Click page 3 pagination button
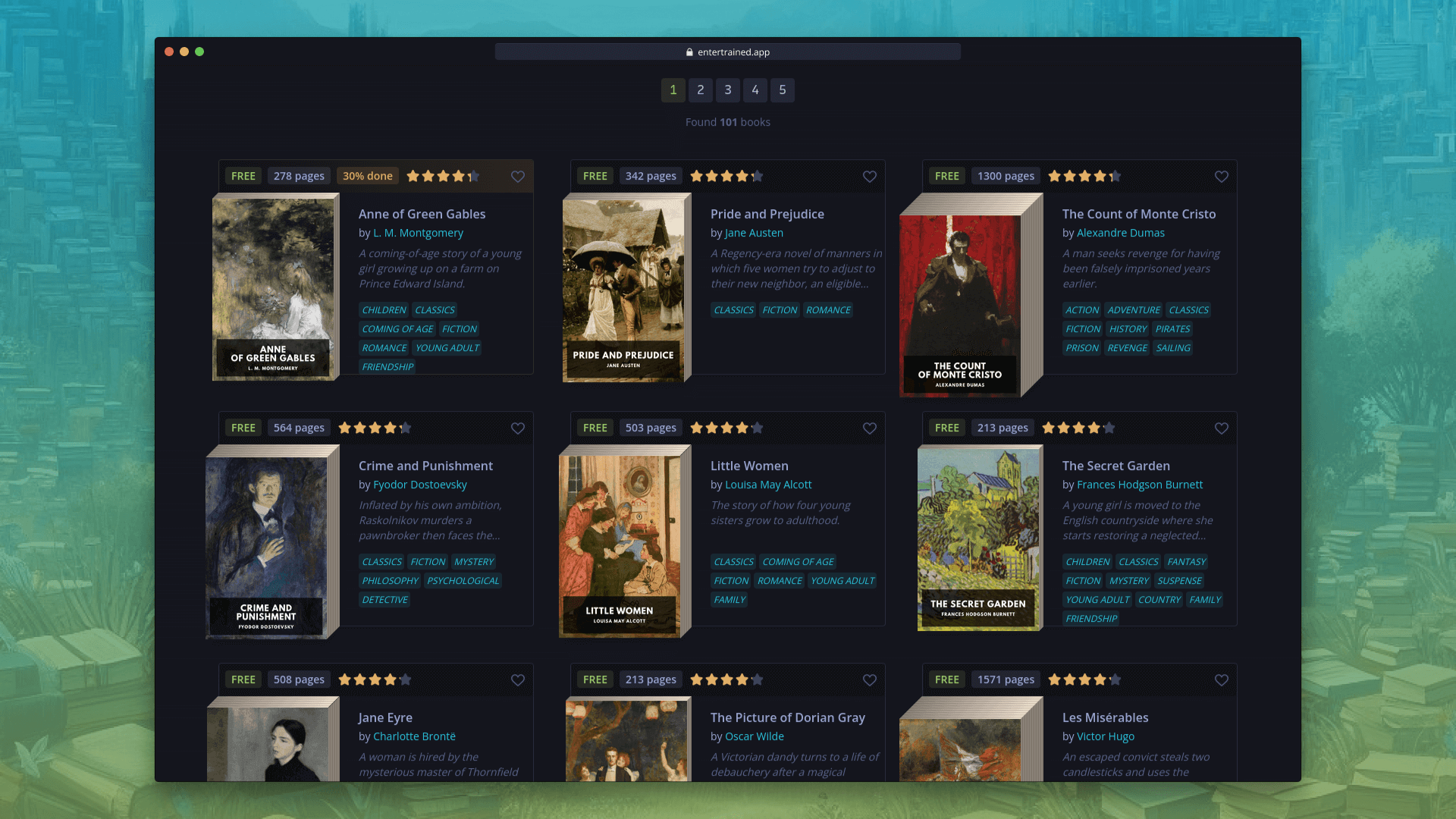 (728, 89)
